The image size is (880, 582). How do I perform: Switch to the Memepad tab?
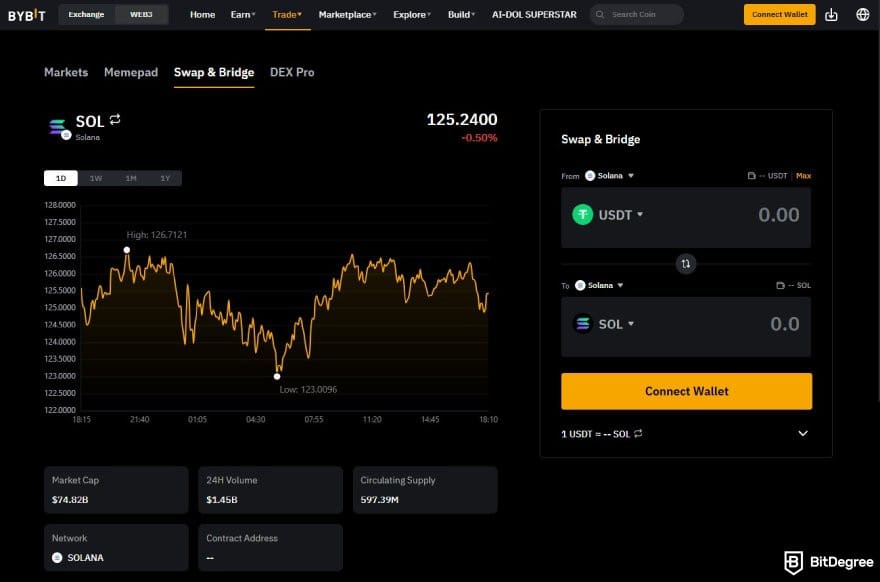pyautogui.click(x=131, y=72)
